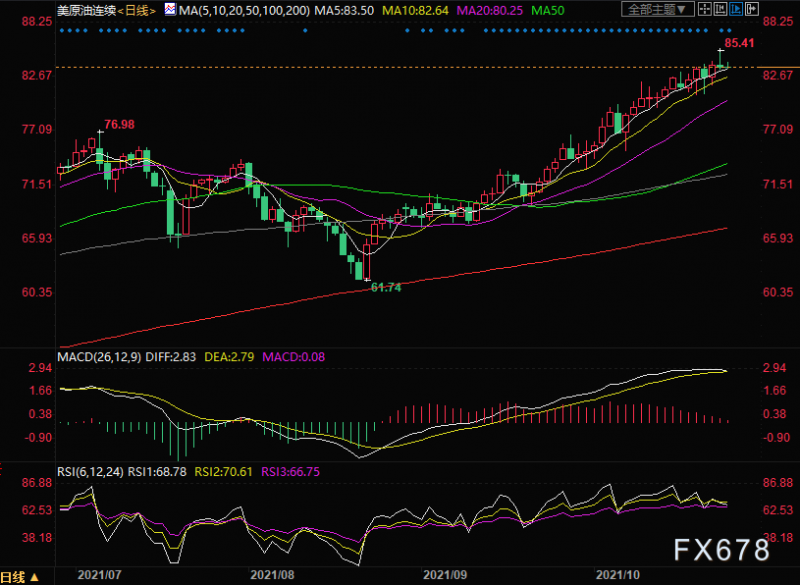This screenshot has width=800, height=585.
Task: Click the 2021/07 date label
Action: (99, 575)
